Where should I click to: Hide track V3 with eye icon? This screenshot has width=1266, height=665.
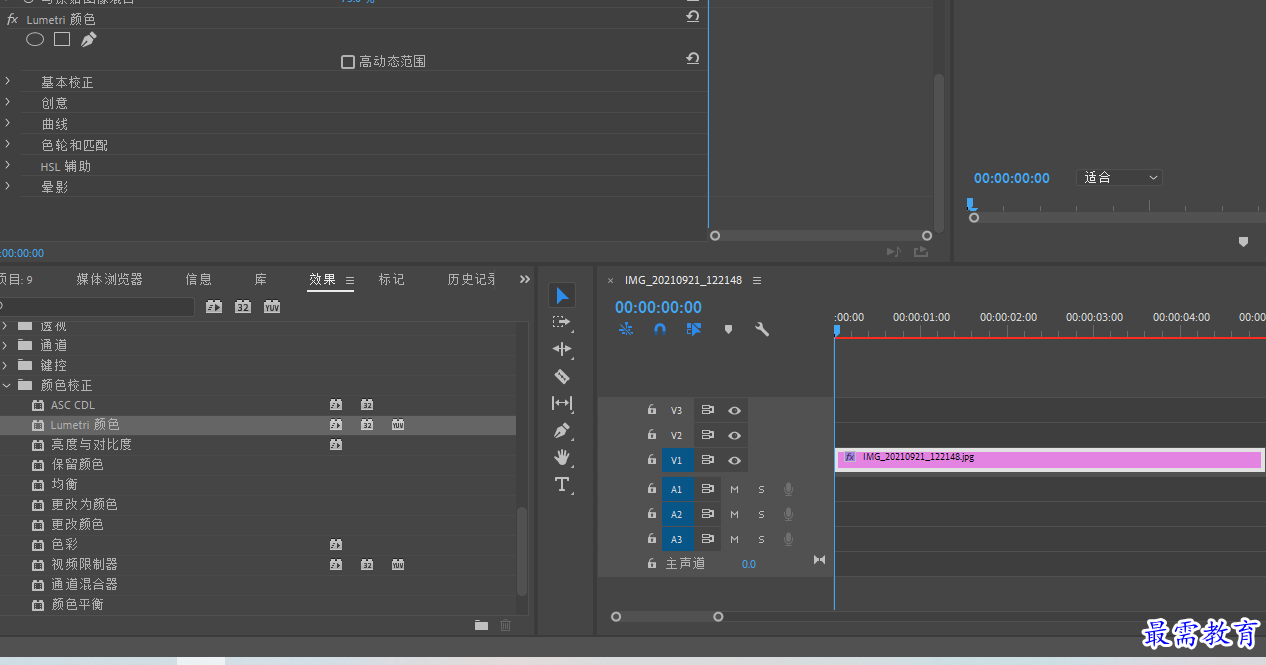(734, 410)
